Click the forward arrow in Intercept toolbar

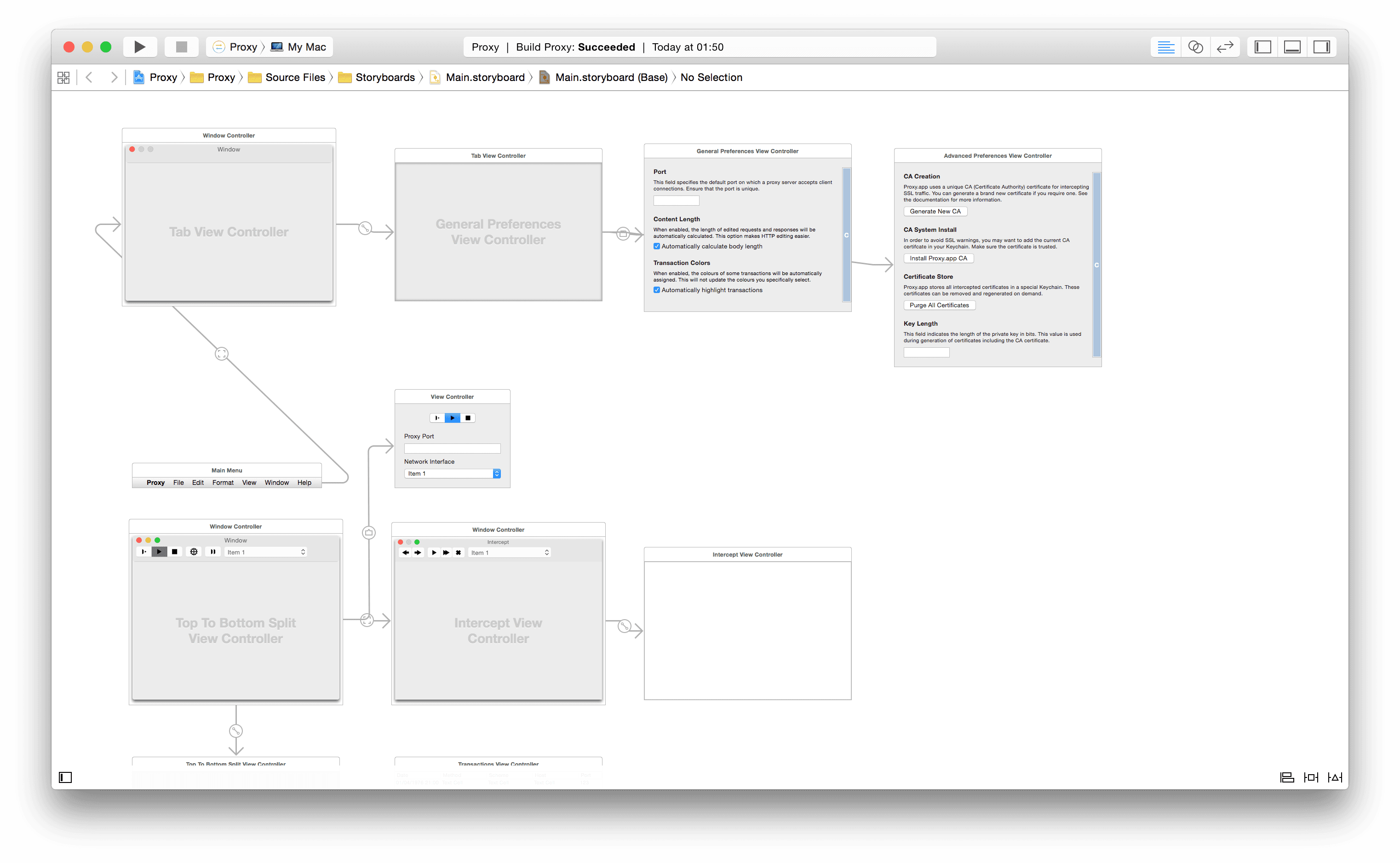[418, 552]
